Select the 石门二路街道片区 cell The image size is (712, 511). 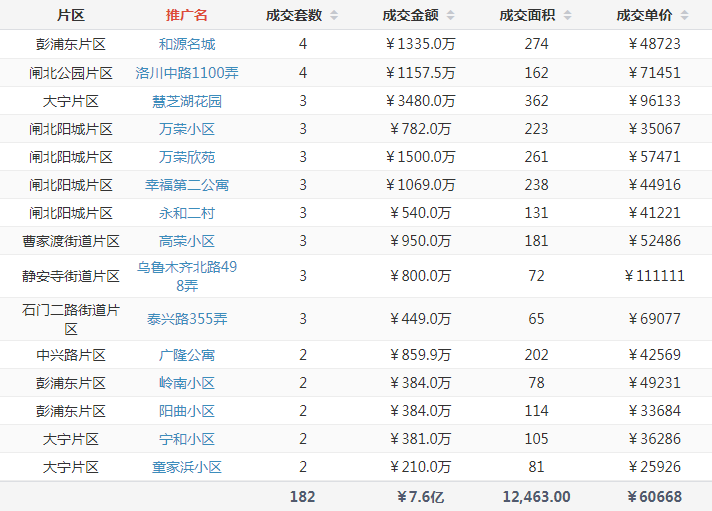click(71, 319)
